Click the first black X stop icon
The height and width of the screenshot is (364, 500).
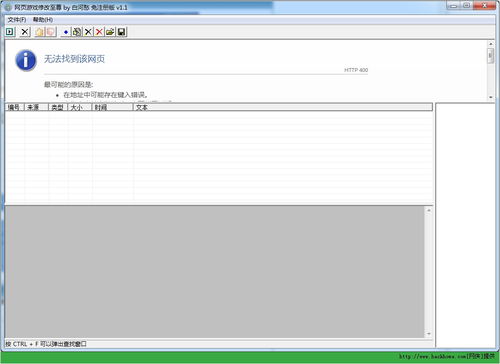click(x=25, y=32)
